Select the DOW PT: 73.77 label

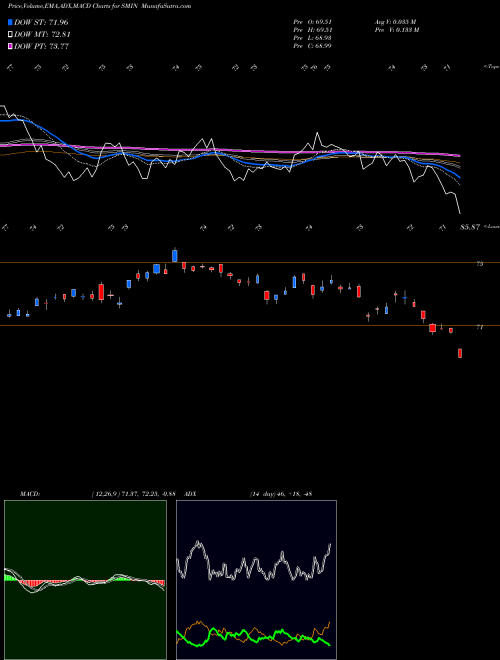click(x=42, y=46)
